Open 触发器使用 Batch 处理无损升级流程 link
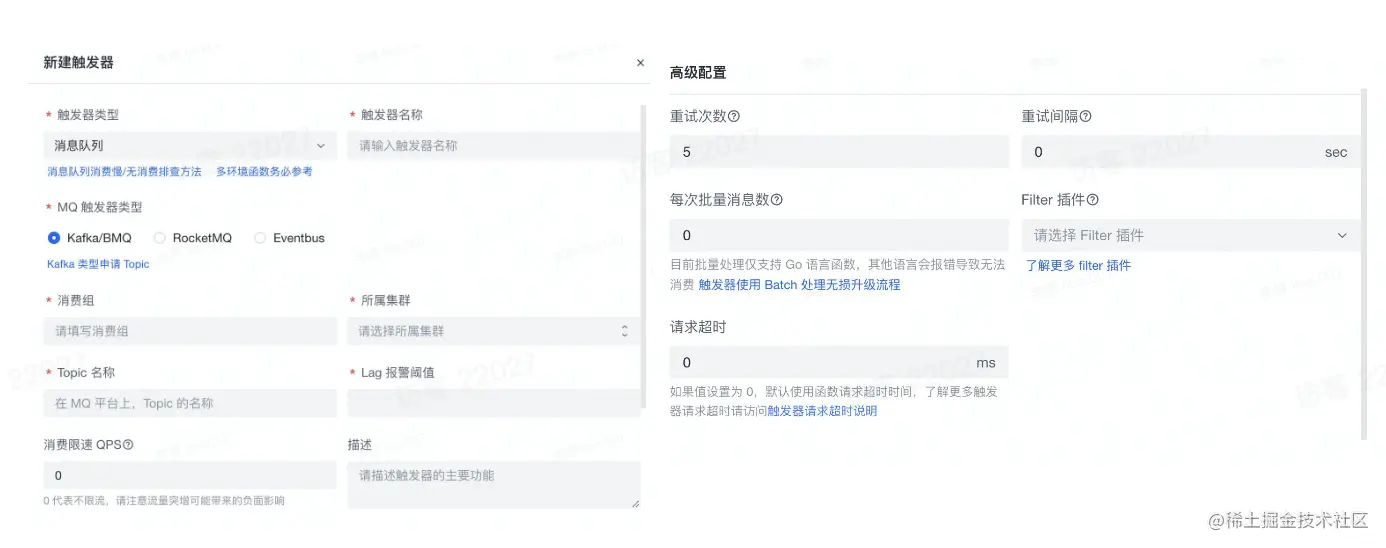1386x548 pixels. click(x=799, y=285)
